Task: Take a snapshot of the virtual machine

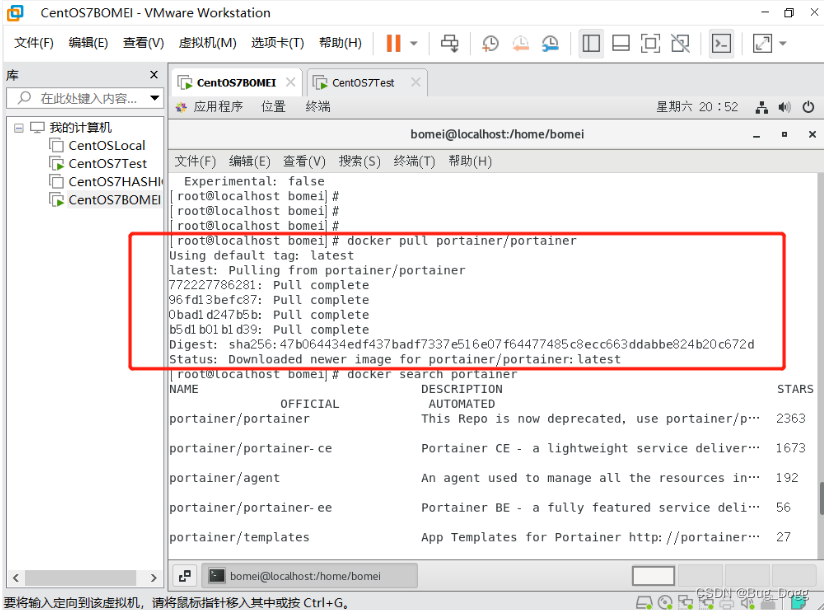Action: [490, 43]
